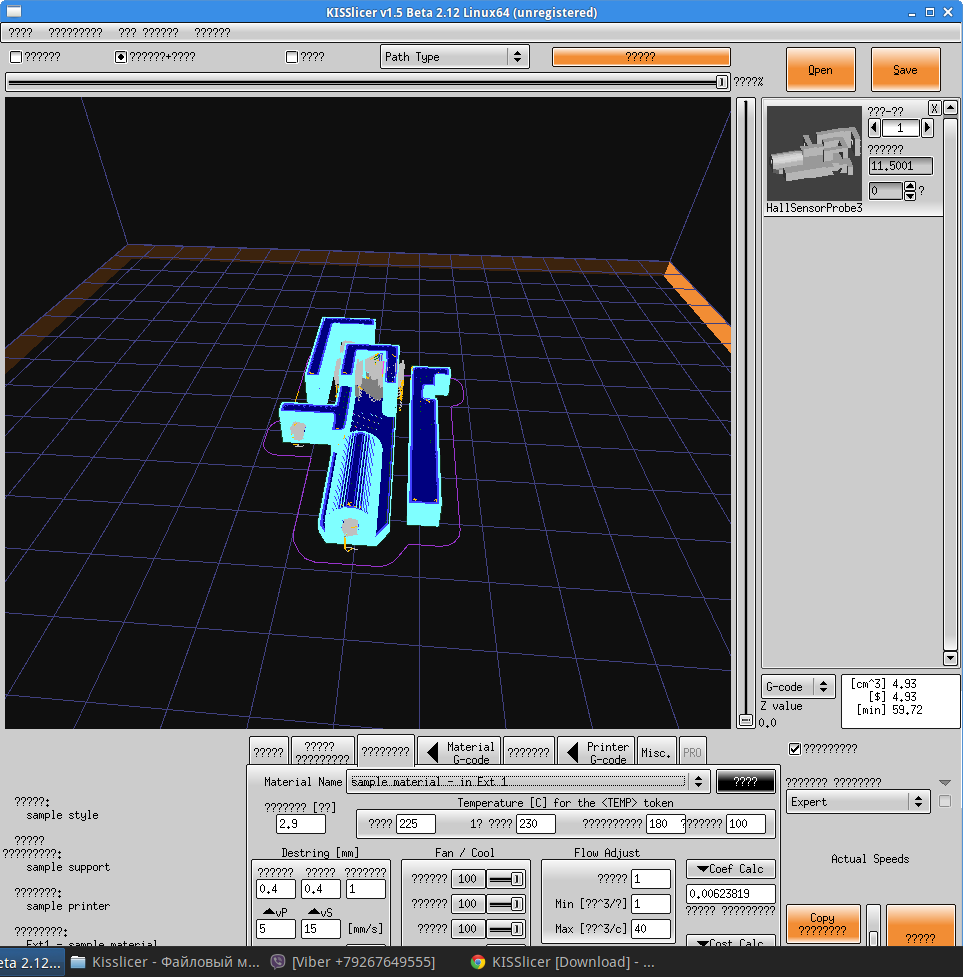Open the Expert settings level dropdown
963x977 pixels.
(858, 802)
